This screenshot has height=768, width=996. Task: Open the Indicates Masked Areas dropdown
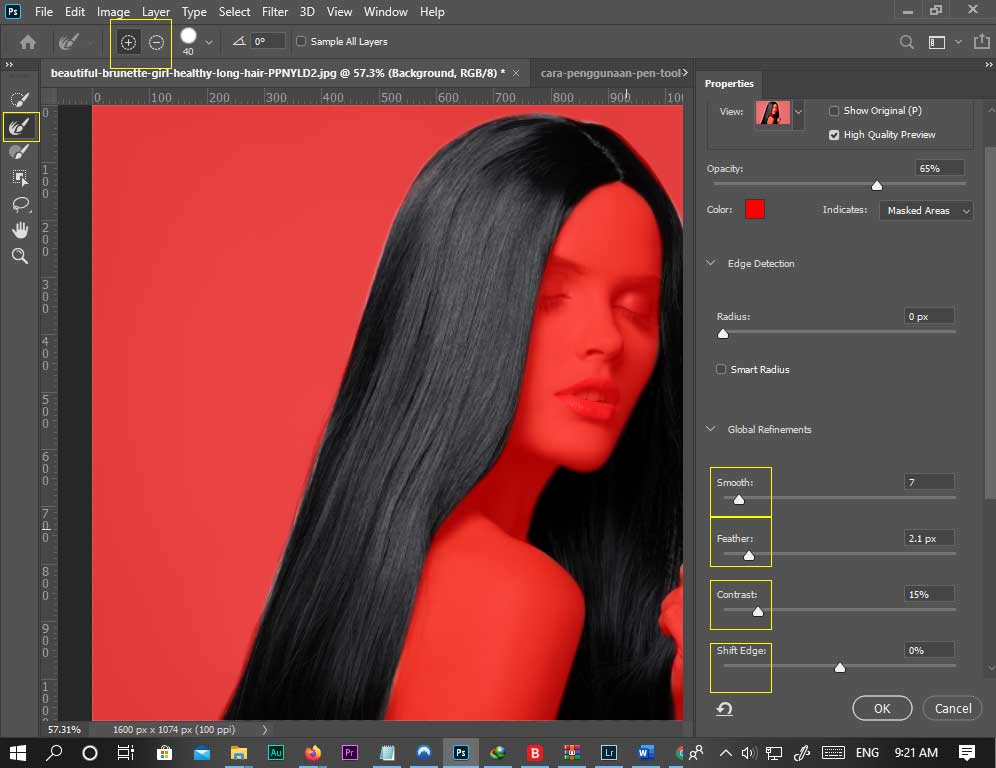[x=926, y=210]
